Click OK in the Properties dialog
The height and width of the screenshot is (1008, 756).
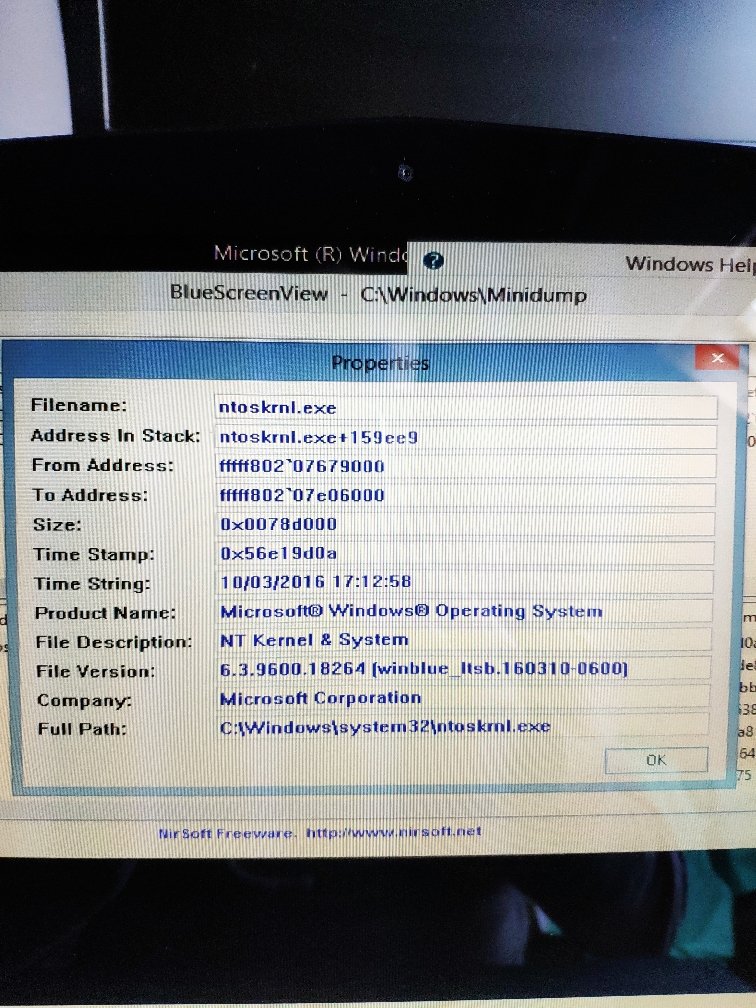point(656,760)
